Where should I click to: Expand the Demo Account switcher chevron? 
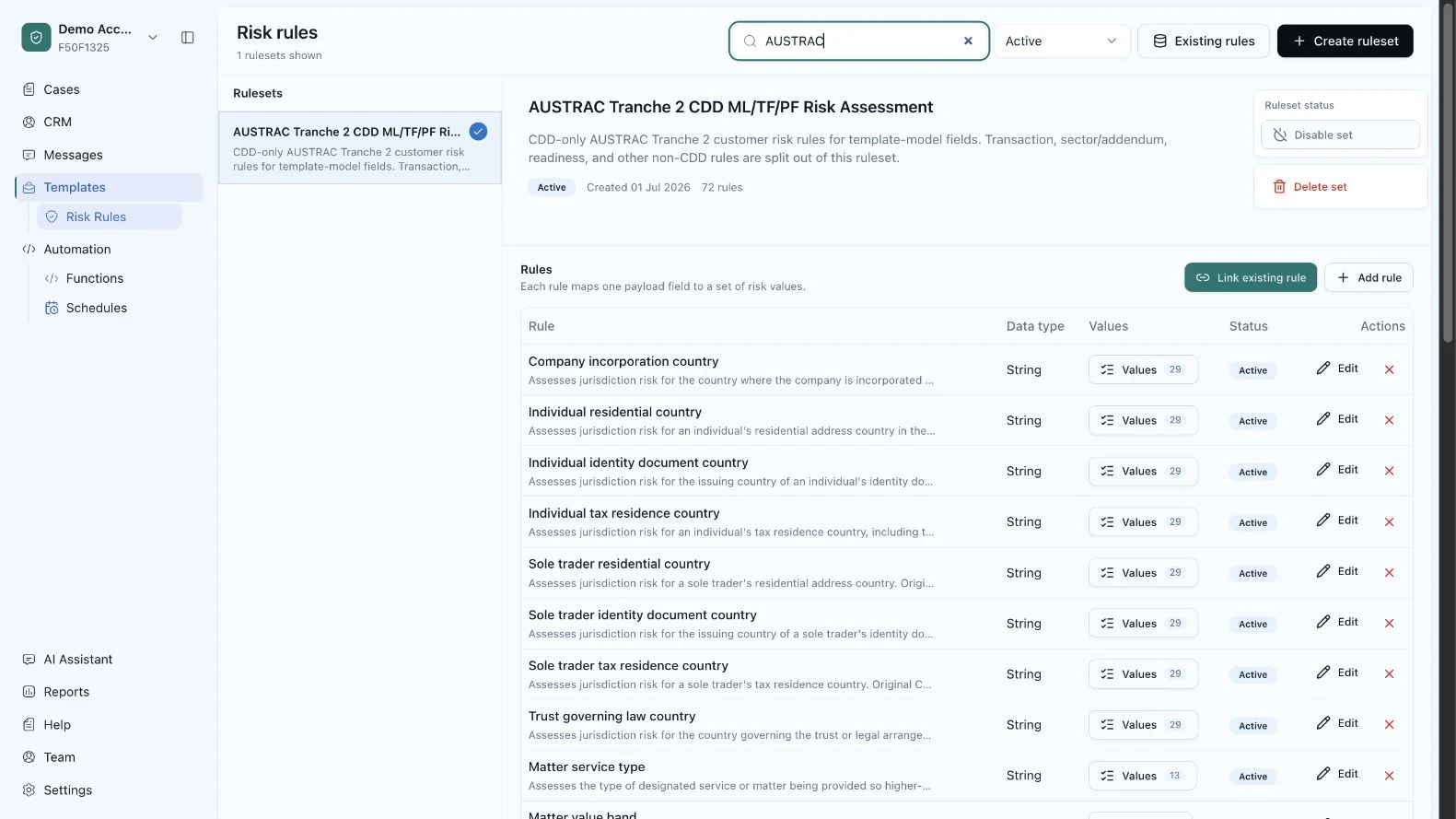pos(153,38)
